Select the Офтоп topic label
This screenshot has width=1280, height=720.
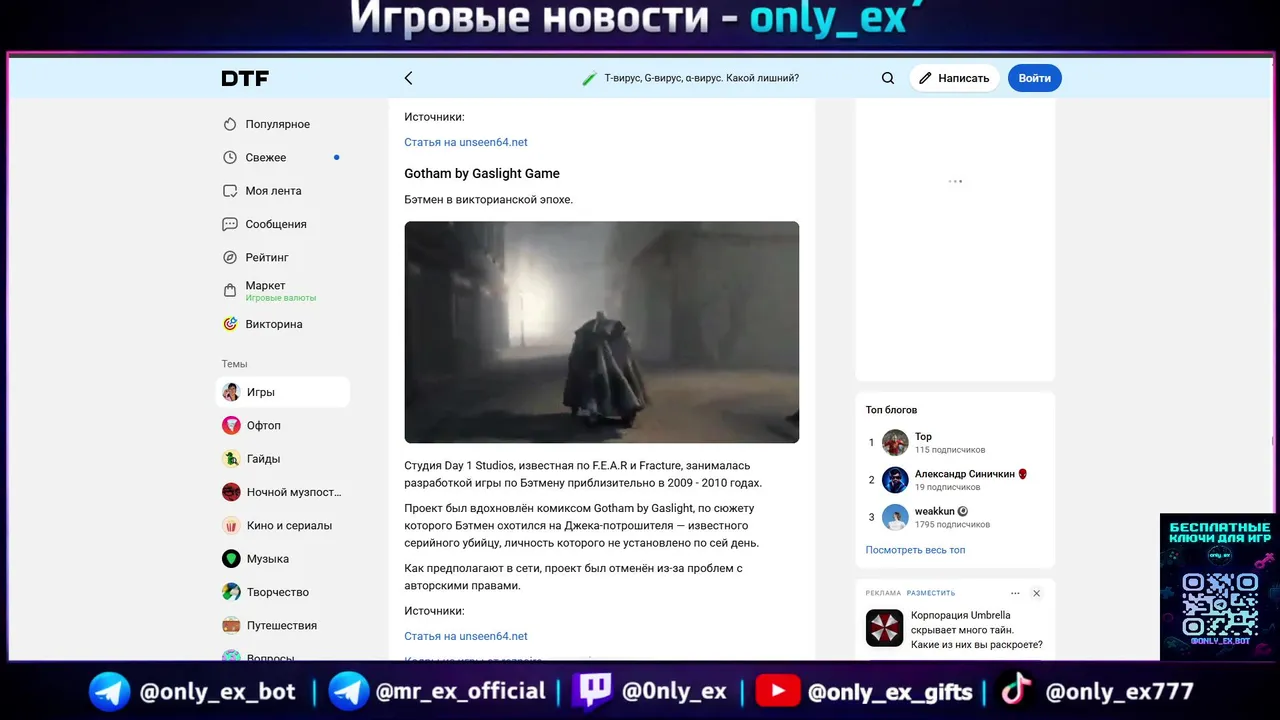[264, 425]
